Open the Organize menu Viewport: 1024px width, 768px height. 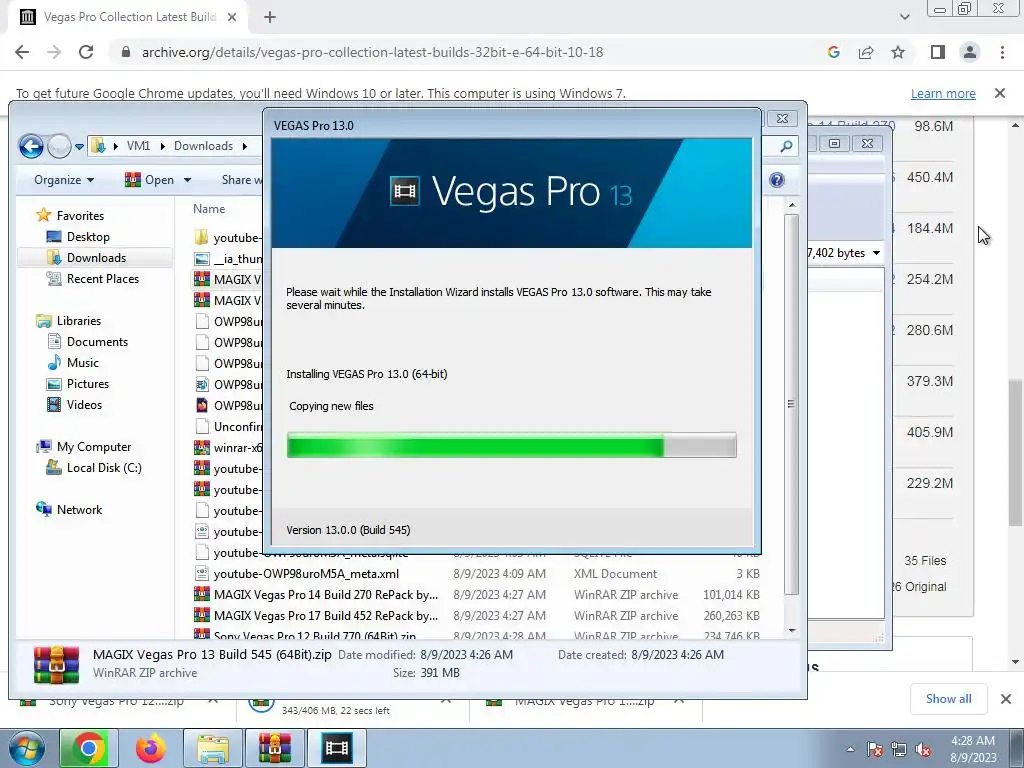(64, 180)
